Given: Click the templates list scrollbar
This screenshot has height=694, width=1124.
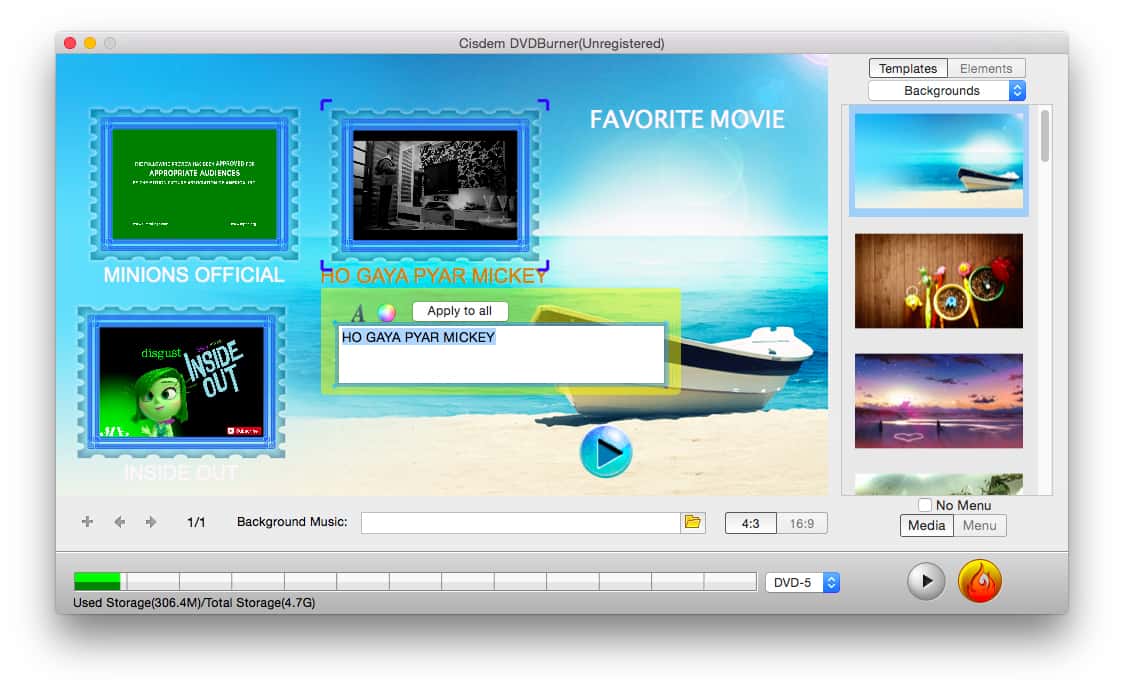Looking at the screenshot, I should point(1045,136).
